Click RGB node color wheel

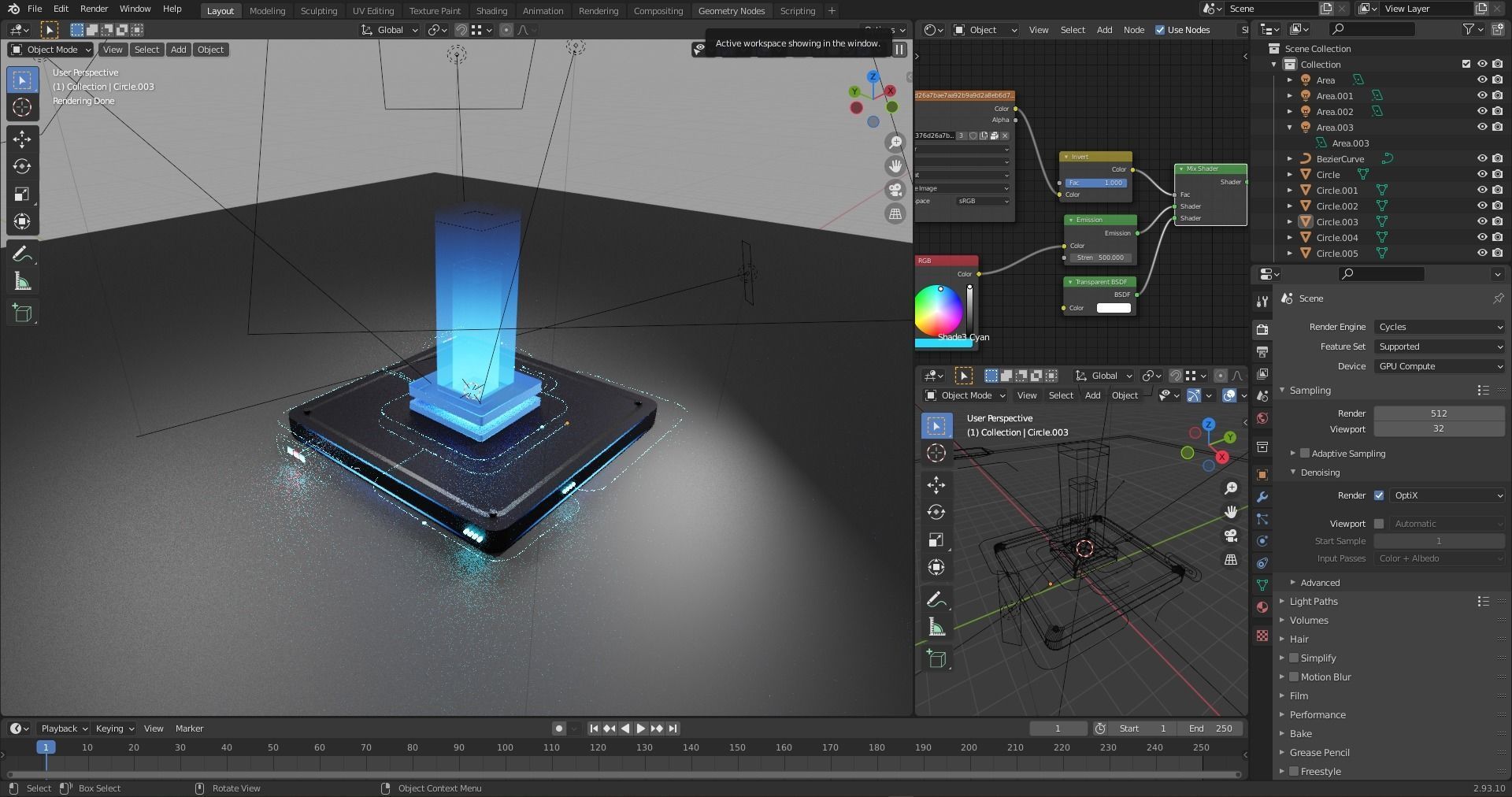939,310
